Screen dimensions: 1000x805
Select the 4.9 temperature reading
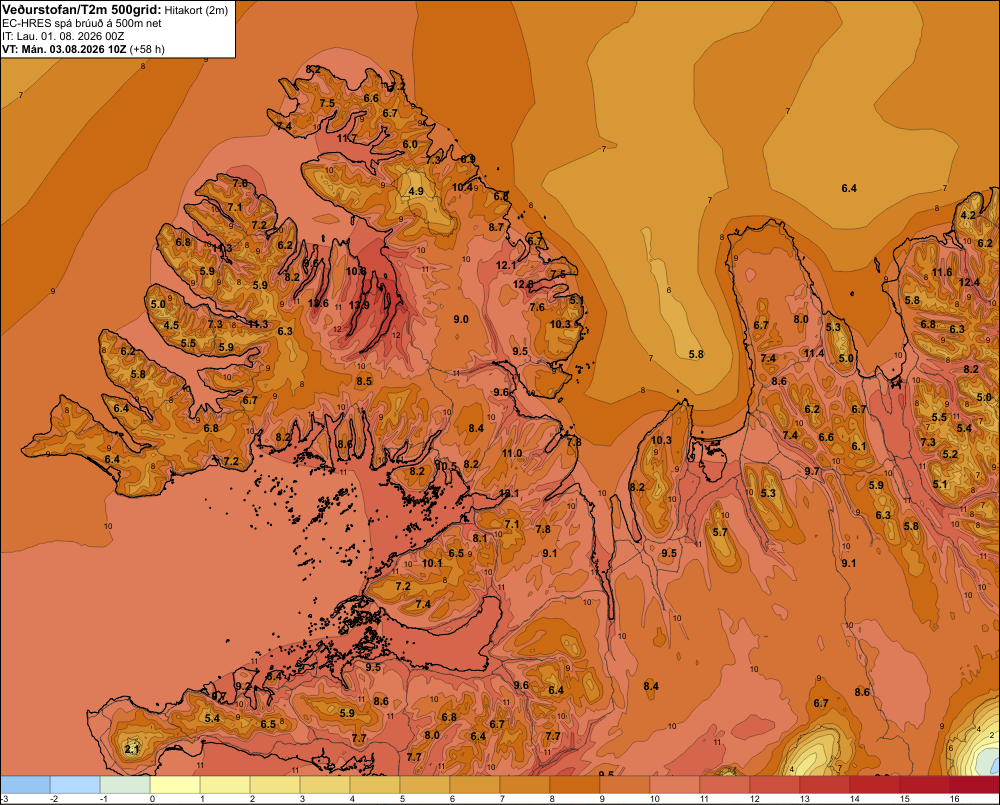[416, 191]
